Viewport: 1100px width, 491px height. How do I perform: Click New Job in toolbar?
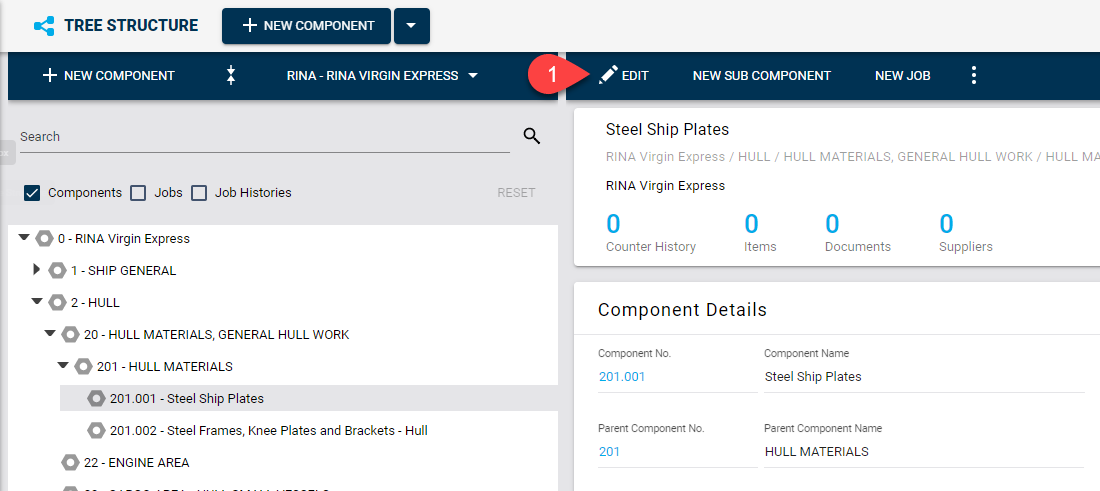(x=902, y=76)
